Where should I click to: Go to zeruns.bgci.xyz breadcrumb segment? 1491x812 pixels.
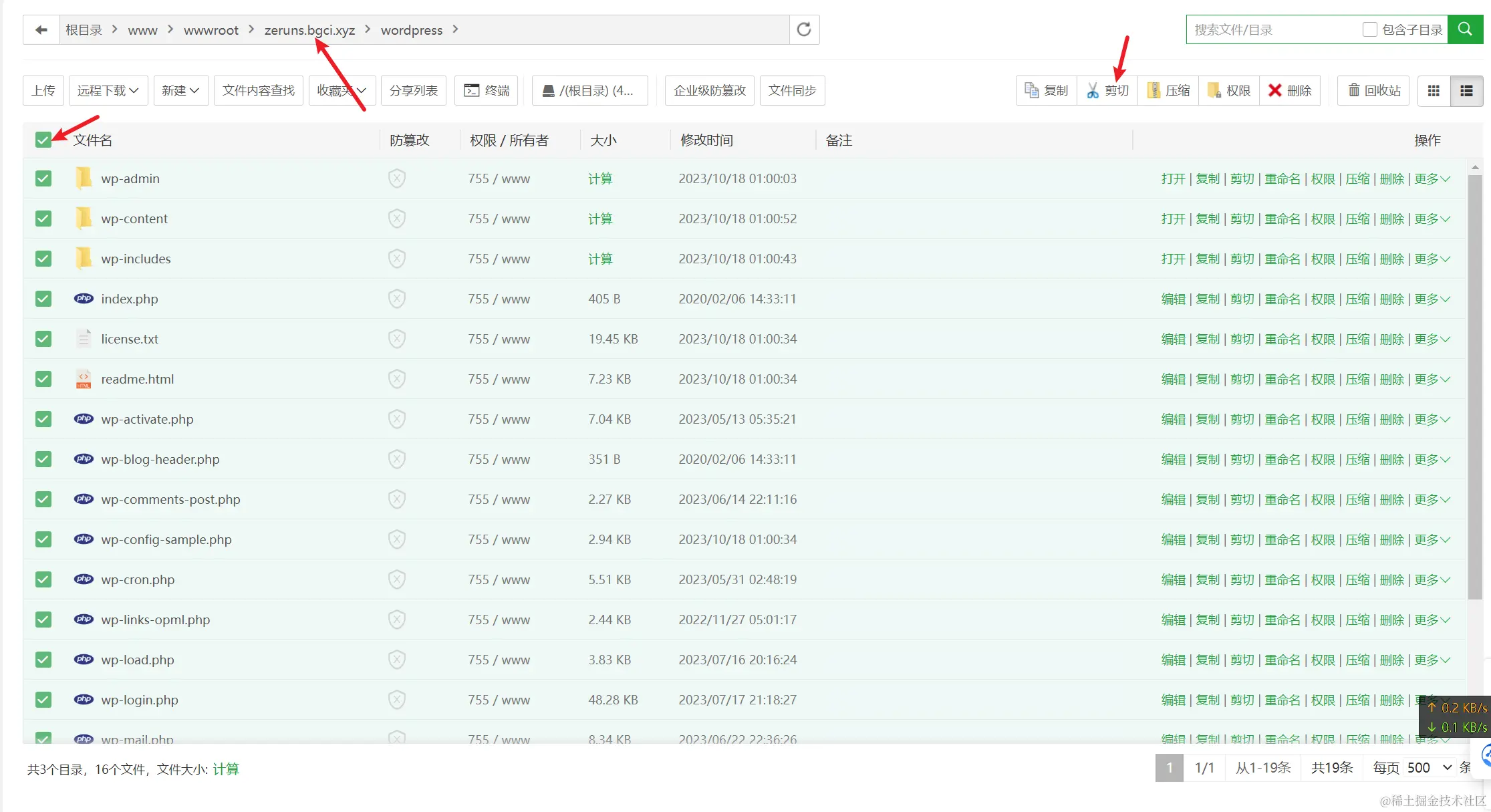coord(309,30)
